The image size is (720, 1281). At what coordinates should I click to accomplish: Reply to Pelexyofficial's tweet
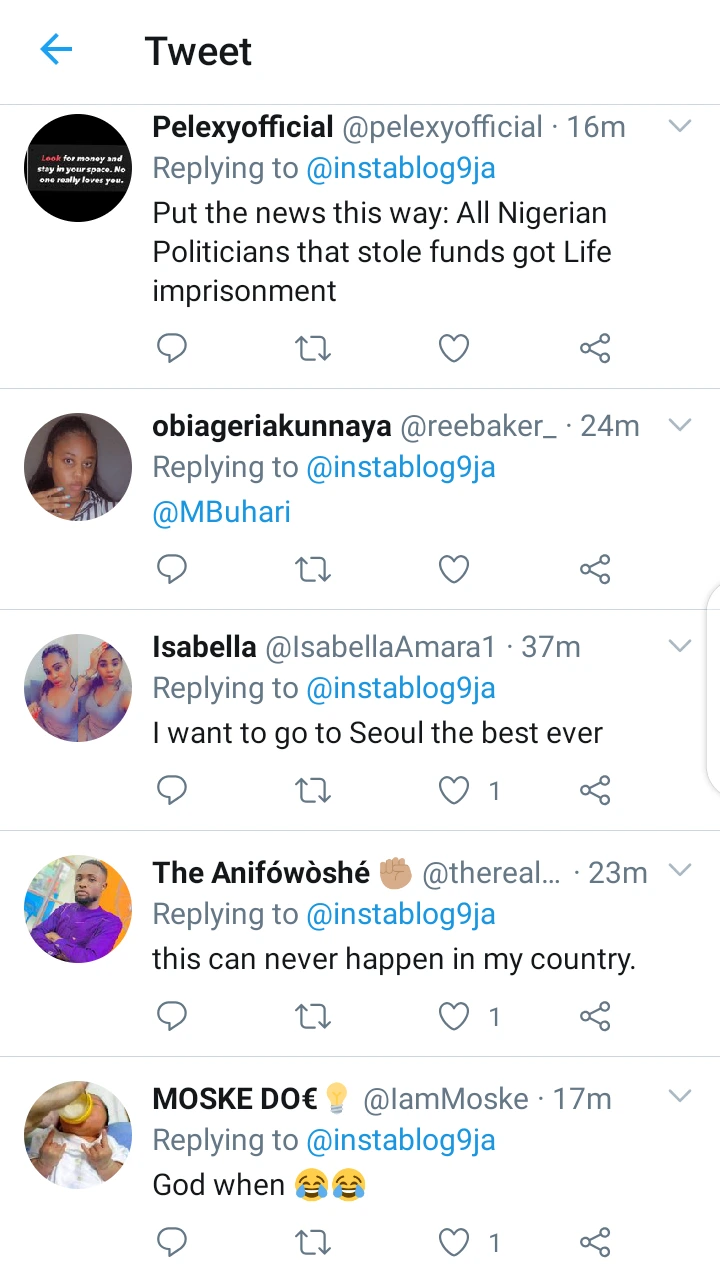pyautogui.click(x=172, y=348)
